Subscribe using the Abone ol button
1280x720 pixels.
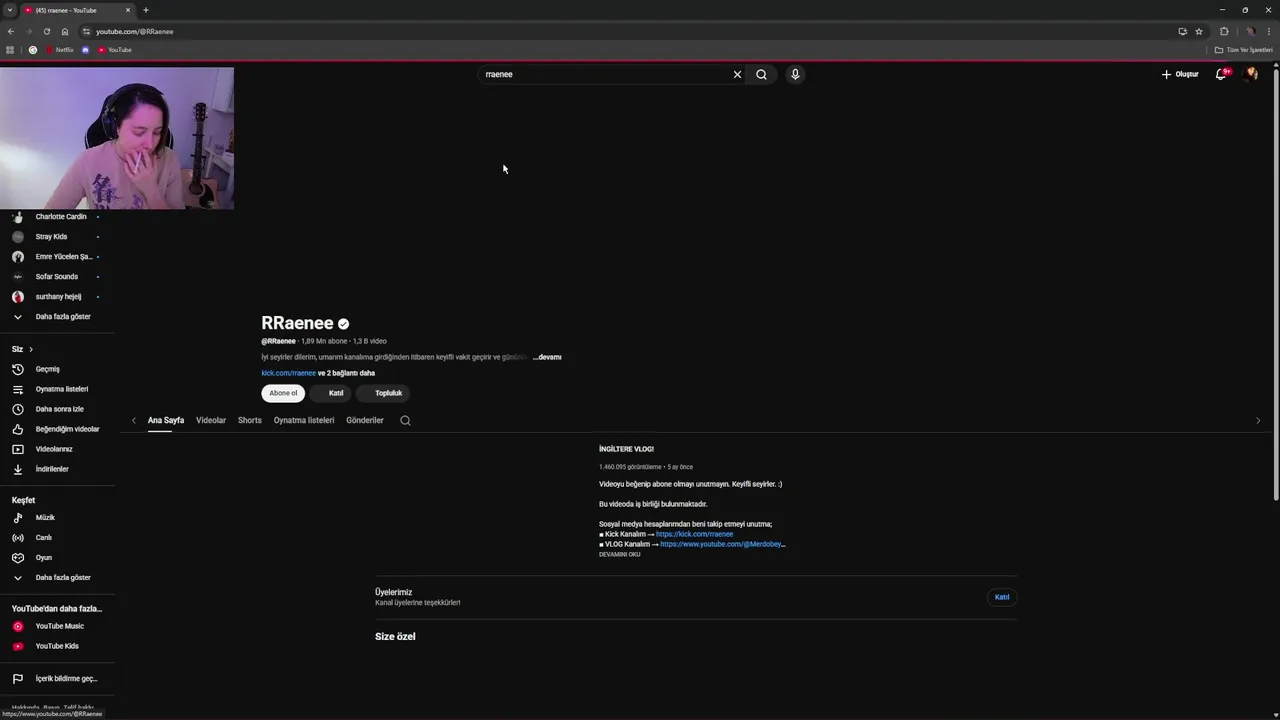click(x=283, y=393)
